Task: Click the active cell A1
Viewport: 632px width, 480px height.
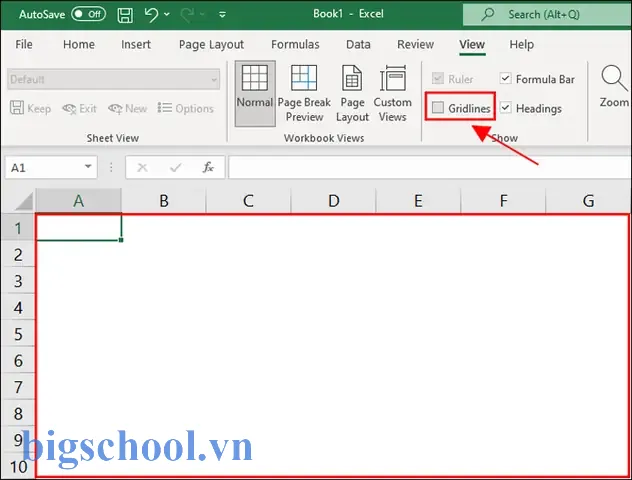Action: tap(79, 228)
